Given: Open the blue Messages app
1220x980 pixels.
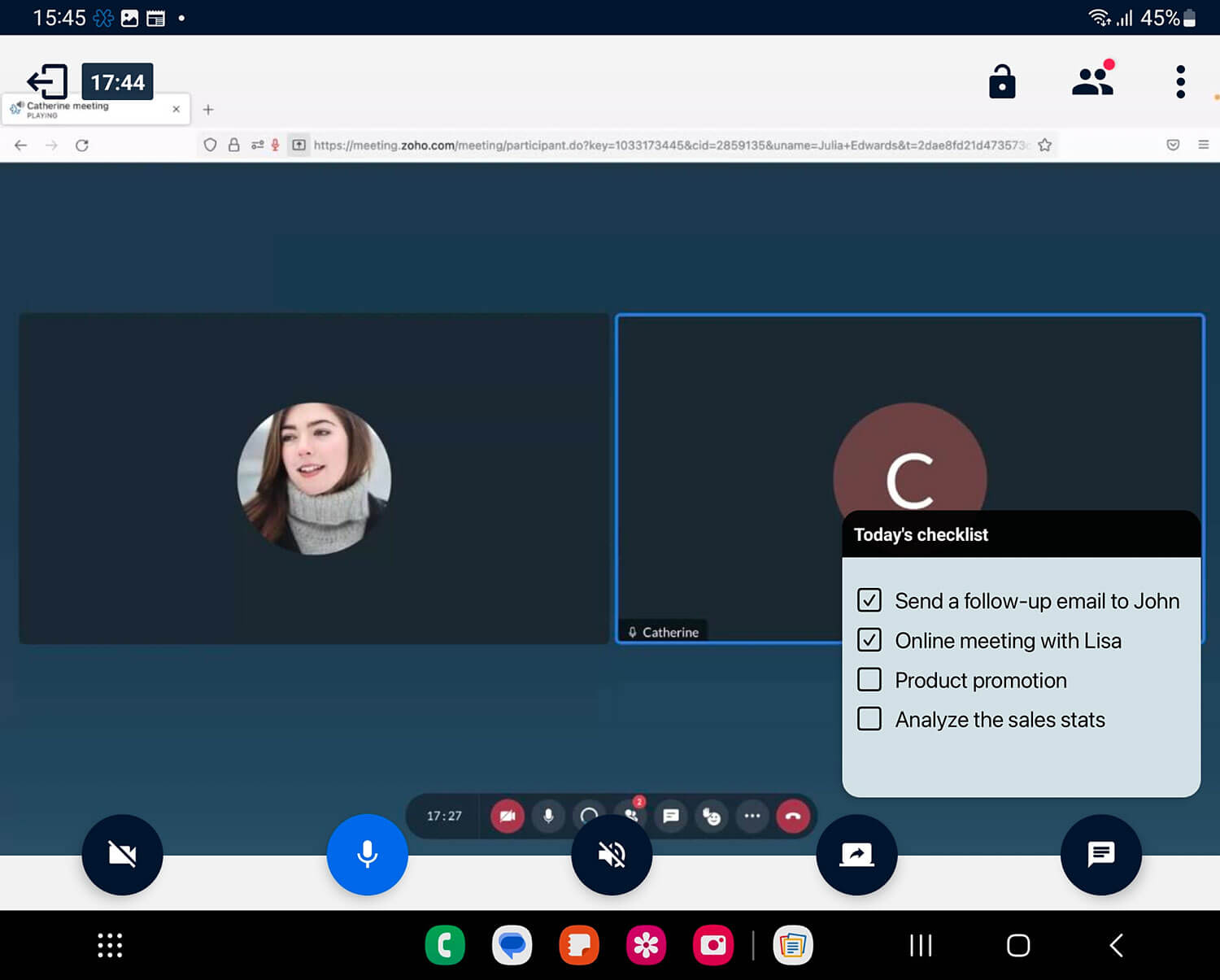Looking at the screenshot, I should pyautogui.click(x=512, y=945).
